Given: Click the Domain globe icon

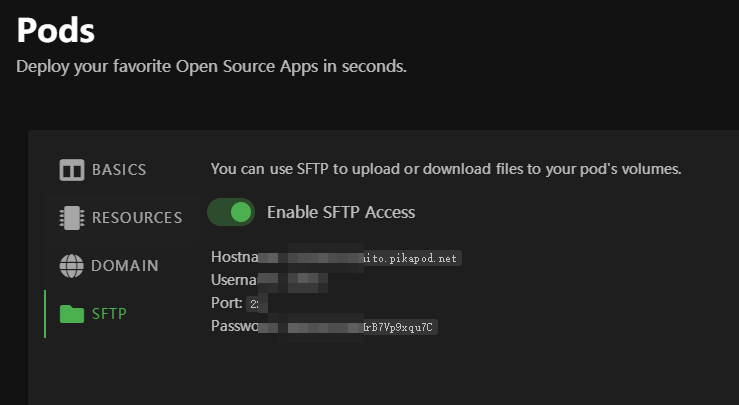Looking at the screenshot, I should [x=72, y=266].
